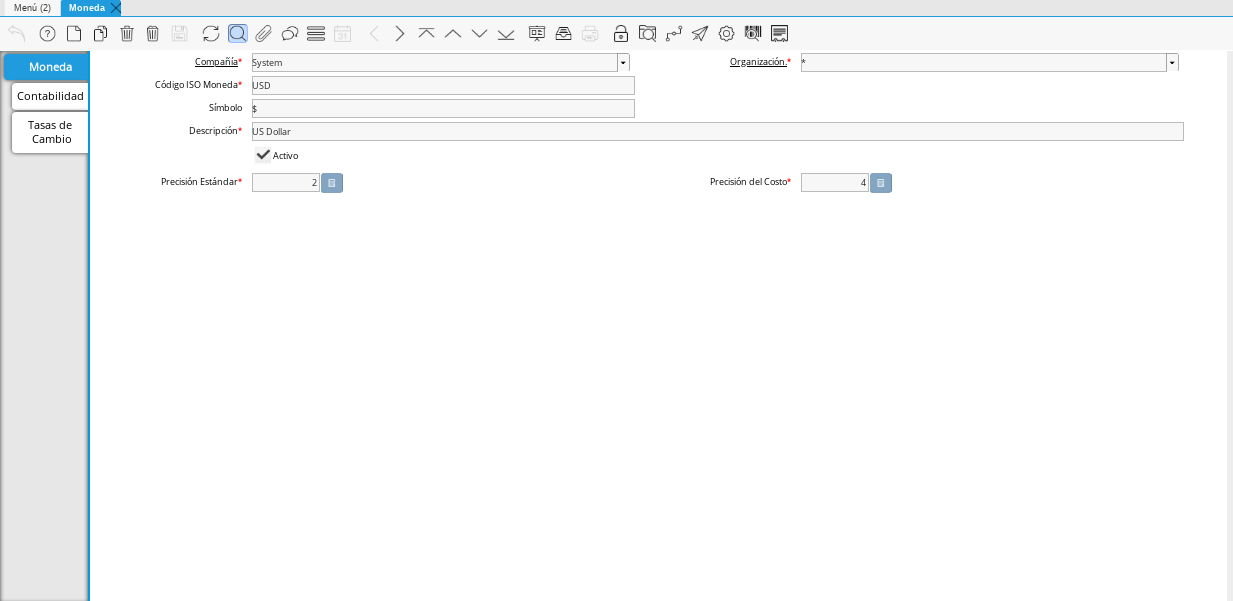Screen dimensions: 1233x601
Task: Click the calendar history records icon
Action: pyautogui.click(x=343, y=33)
